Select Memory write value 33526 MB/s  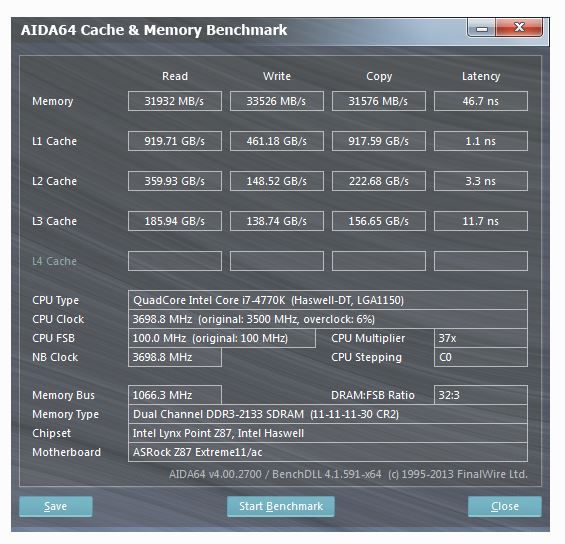[277, 101]
